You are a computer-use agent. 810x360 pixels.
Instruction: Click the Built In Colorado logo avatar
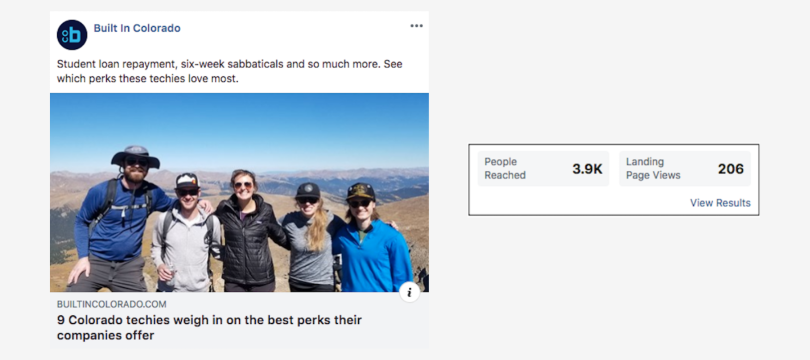(x=72, y=35)
